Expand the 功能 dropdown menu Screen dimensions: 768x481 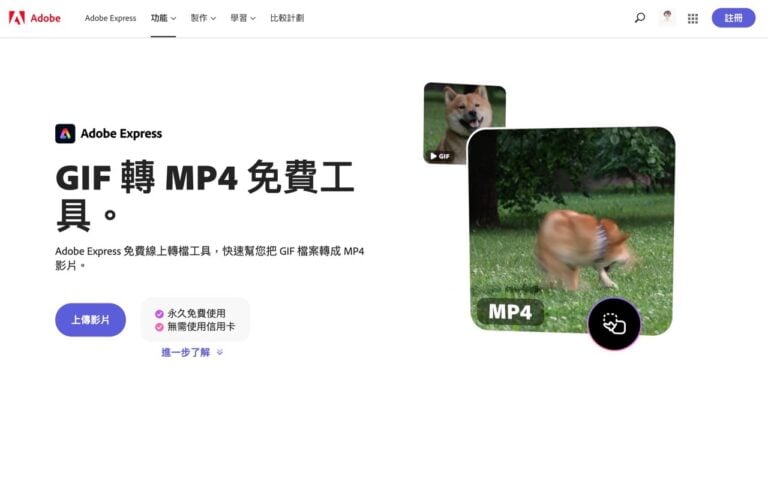pos(163,18)
